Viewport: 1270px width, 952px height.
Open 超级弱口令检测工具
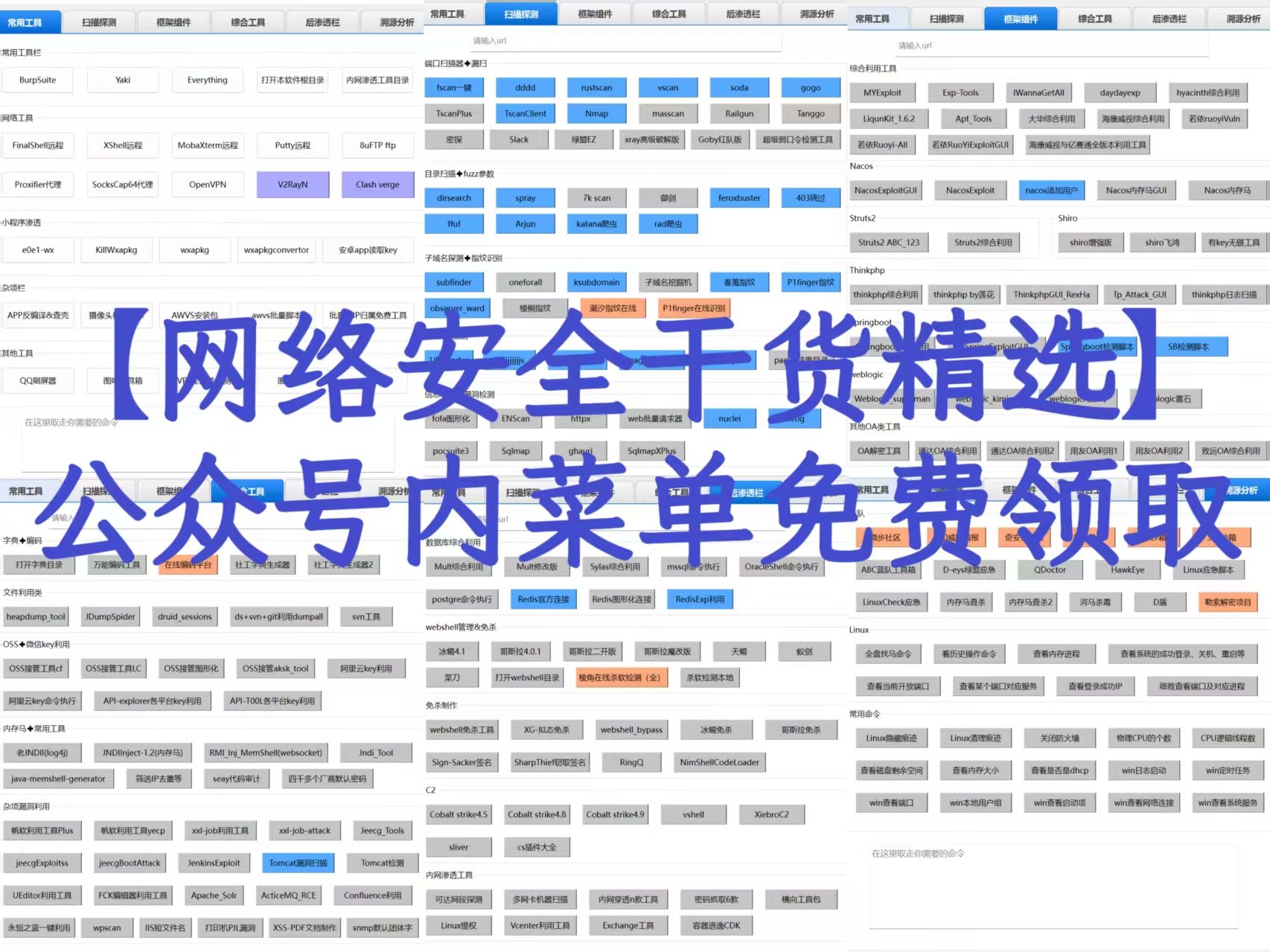(797, 140)
